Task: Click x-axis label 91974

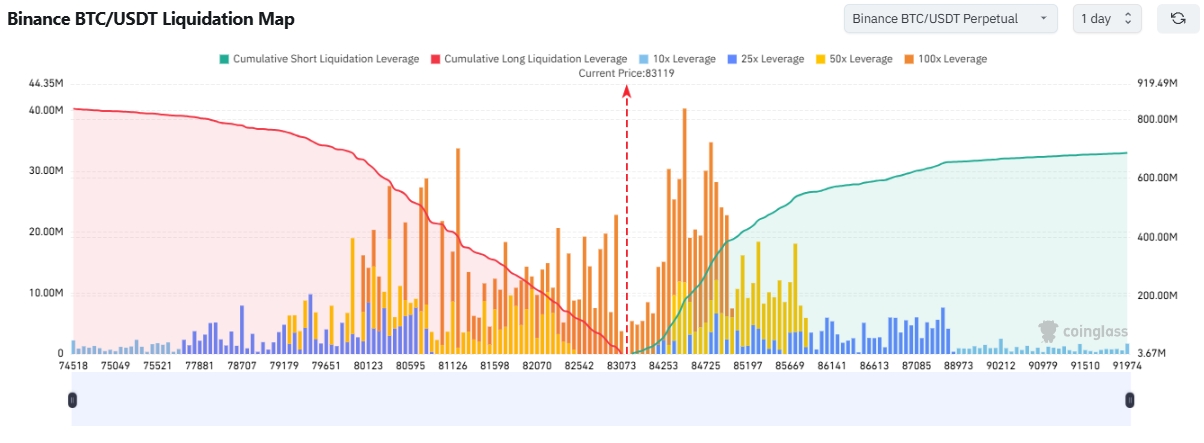Action: (1129, 367)
